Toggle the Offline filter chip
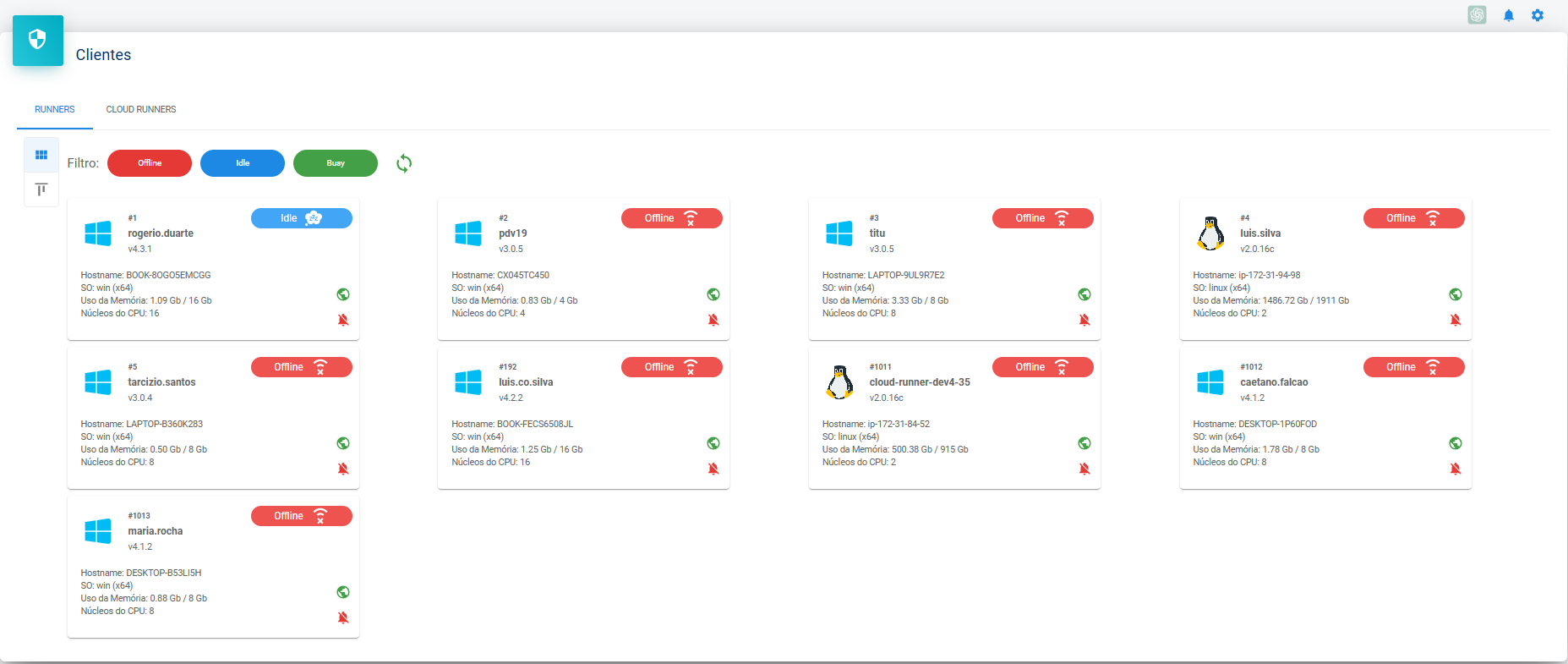Image resolution: width=1568 pixels, height=664 pixels. click(x=150, y=163)
